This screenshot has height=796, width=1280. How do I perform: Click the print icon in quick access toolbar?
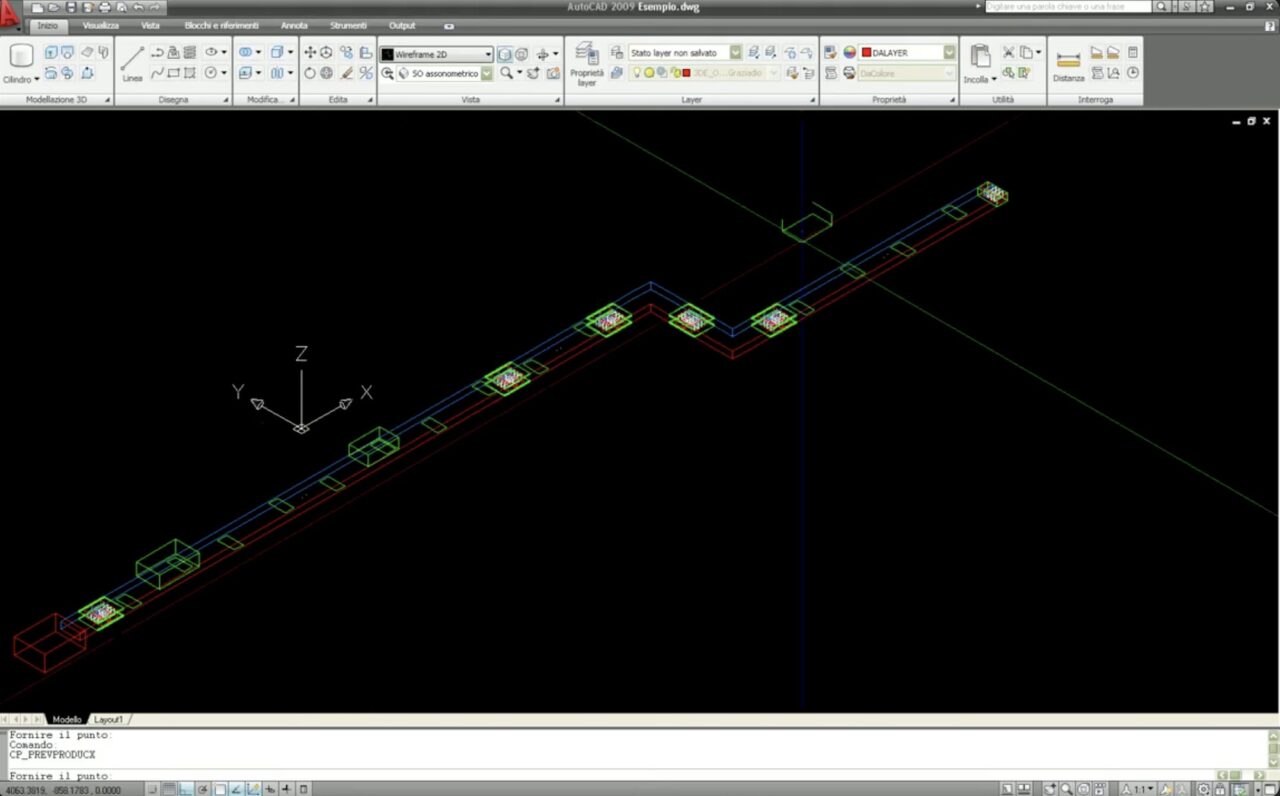(104, 7)
